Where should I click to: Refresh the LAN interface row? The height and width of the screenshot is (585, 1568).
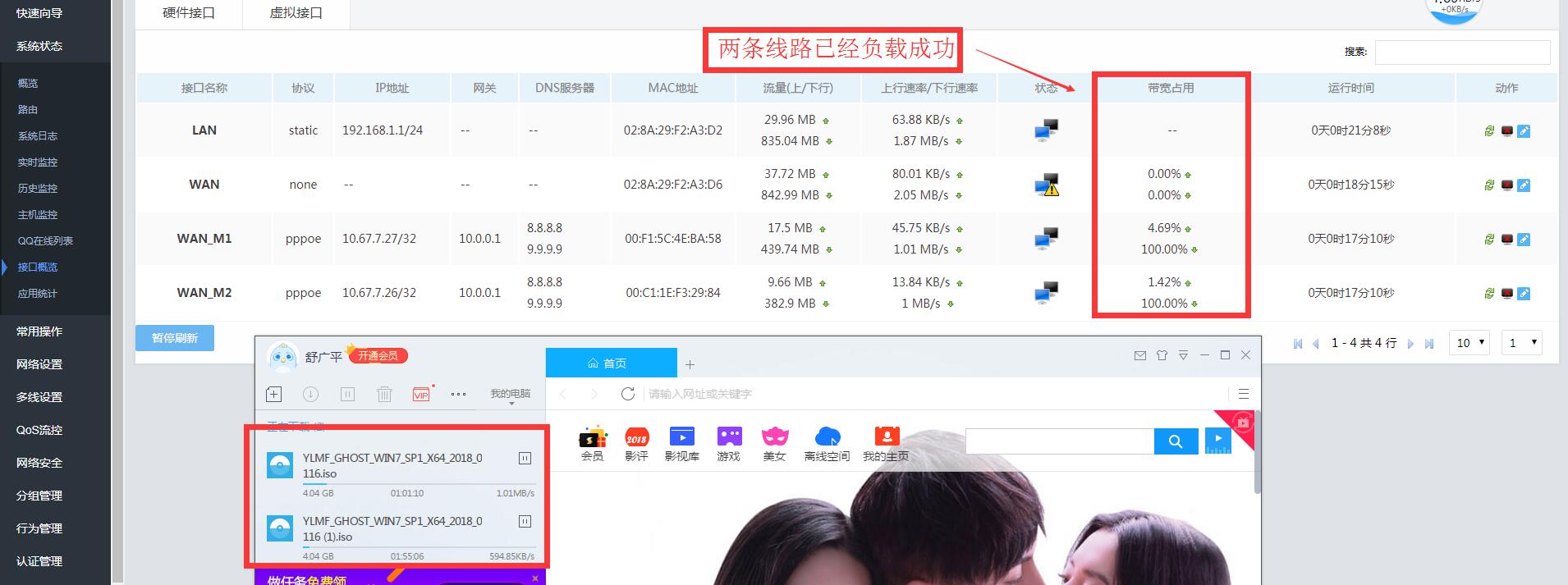click(x=1489, y=130)
